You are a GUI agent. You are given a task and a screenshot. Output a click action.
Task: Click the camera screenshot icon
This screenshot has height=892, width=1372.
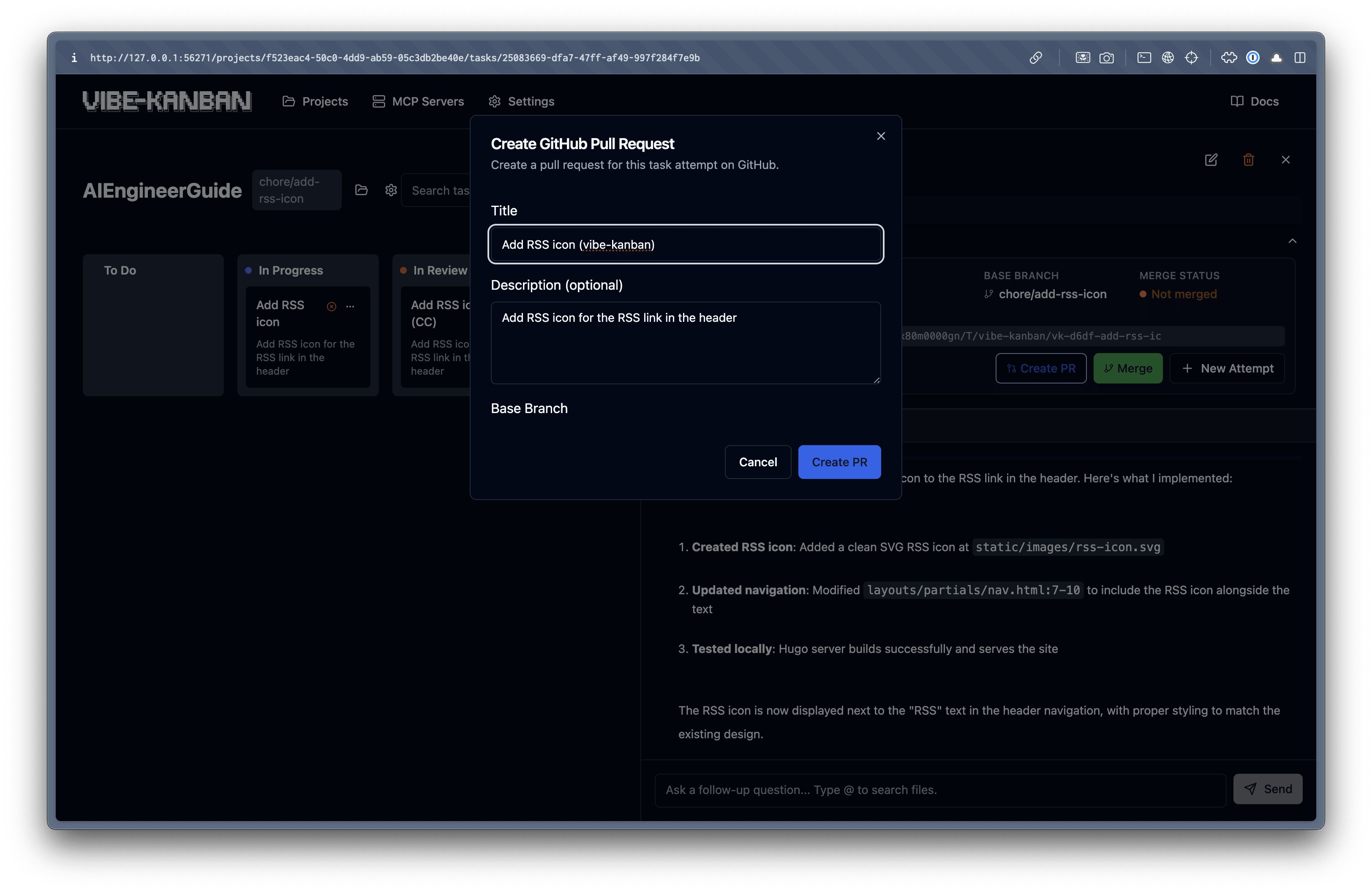click(1106, 57)
